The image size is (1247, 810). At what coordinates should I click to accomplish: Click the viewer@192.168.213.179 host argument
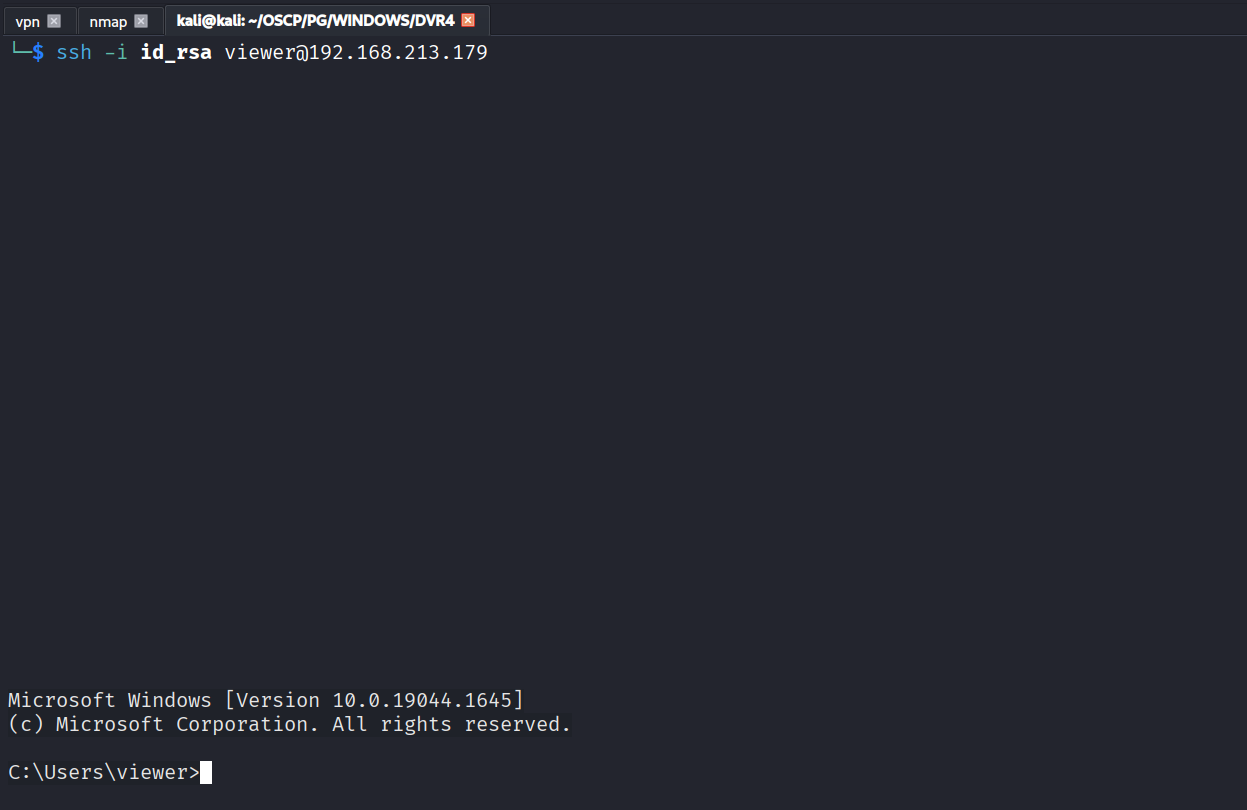point(356,52)
